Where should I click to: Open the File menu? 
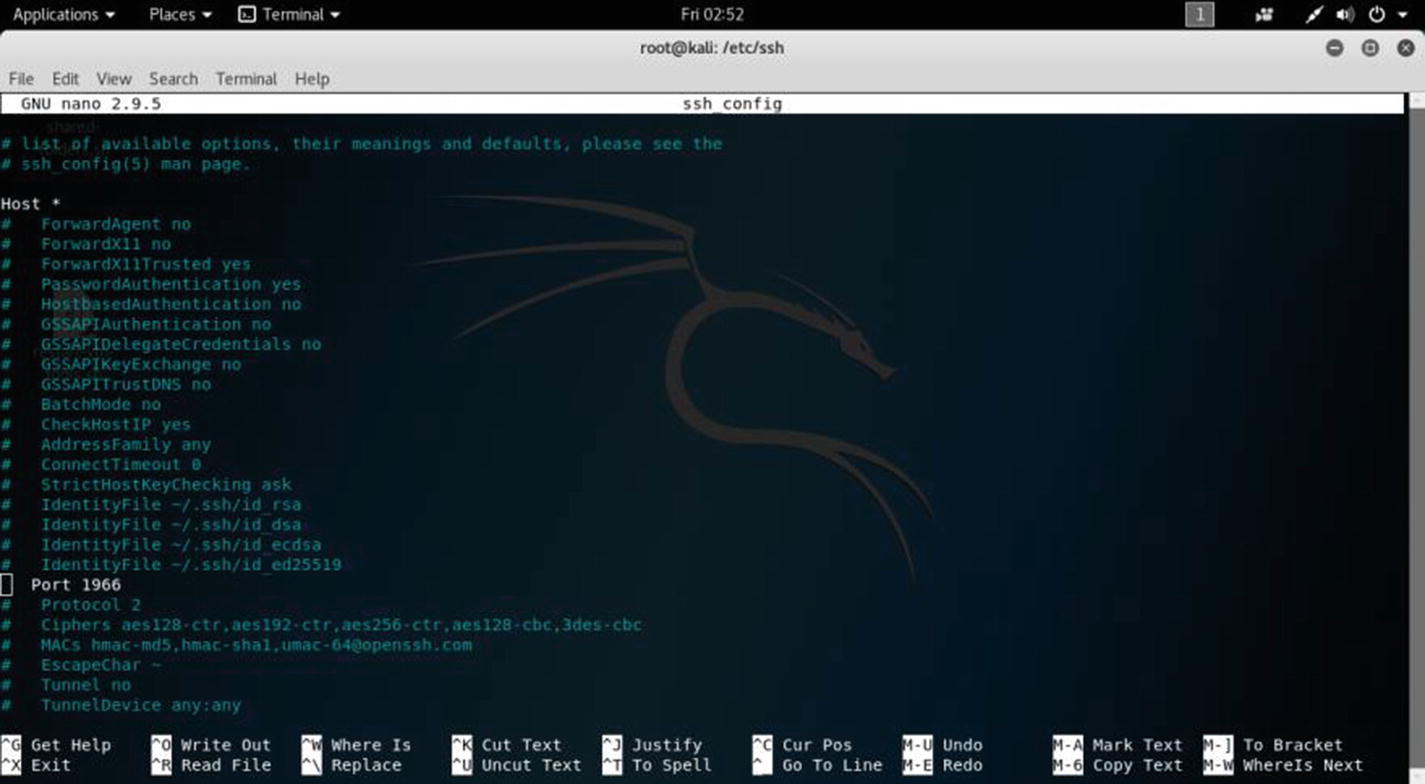click(x=21, y=79)
